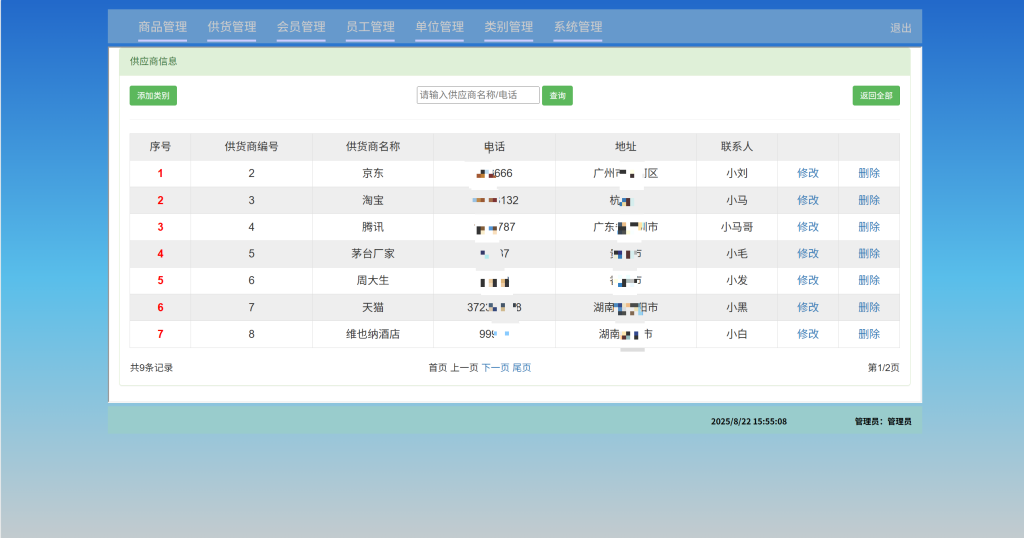Click the 供应商信息 panel heading
The image size is (1024, 538).
tap(153, 61)
